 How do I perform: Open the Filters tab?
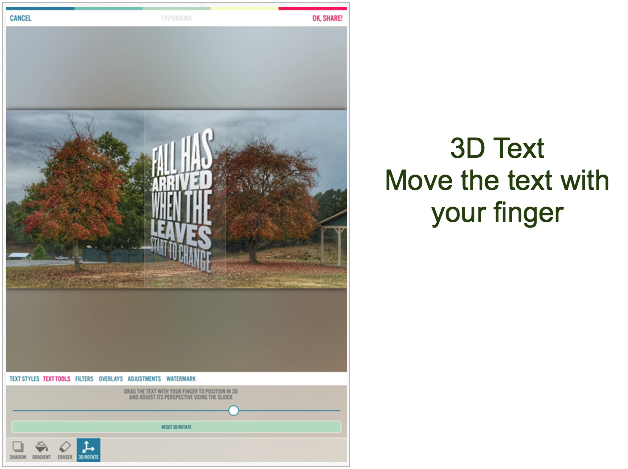(x=84, y=379)
